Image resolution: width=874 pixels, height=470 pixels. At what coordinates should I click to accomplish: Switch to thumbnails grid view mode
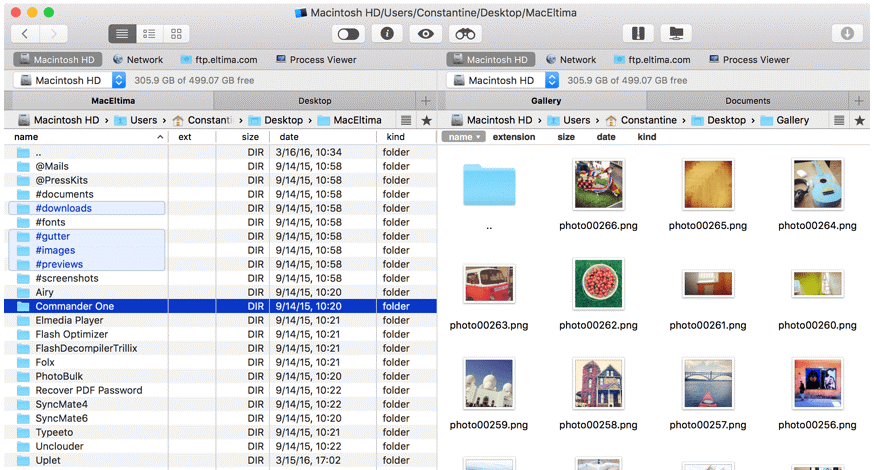(176, 34)
